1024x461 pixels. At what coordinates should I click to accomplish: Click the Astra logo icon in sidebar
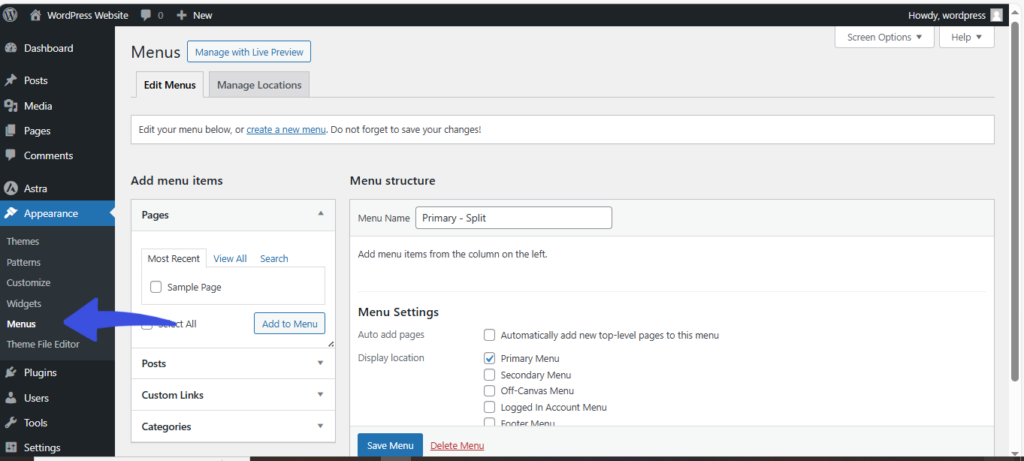click(10, 189)
